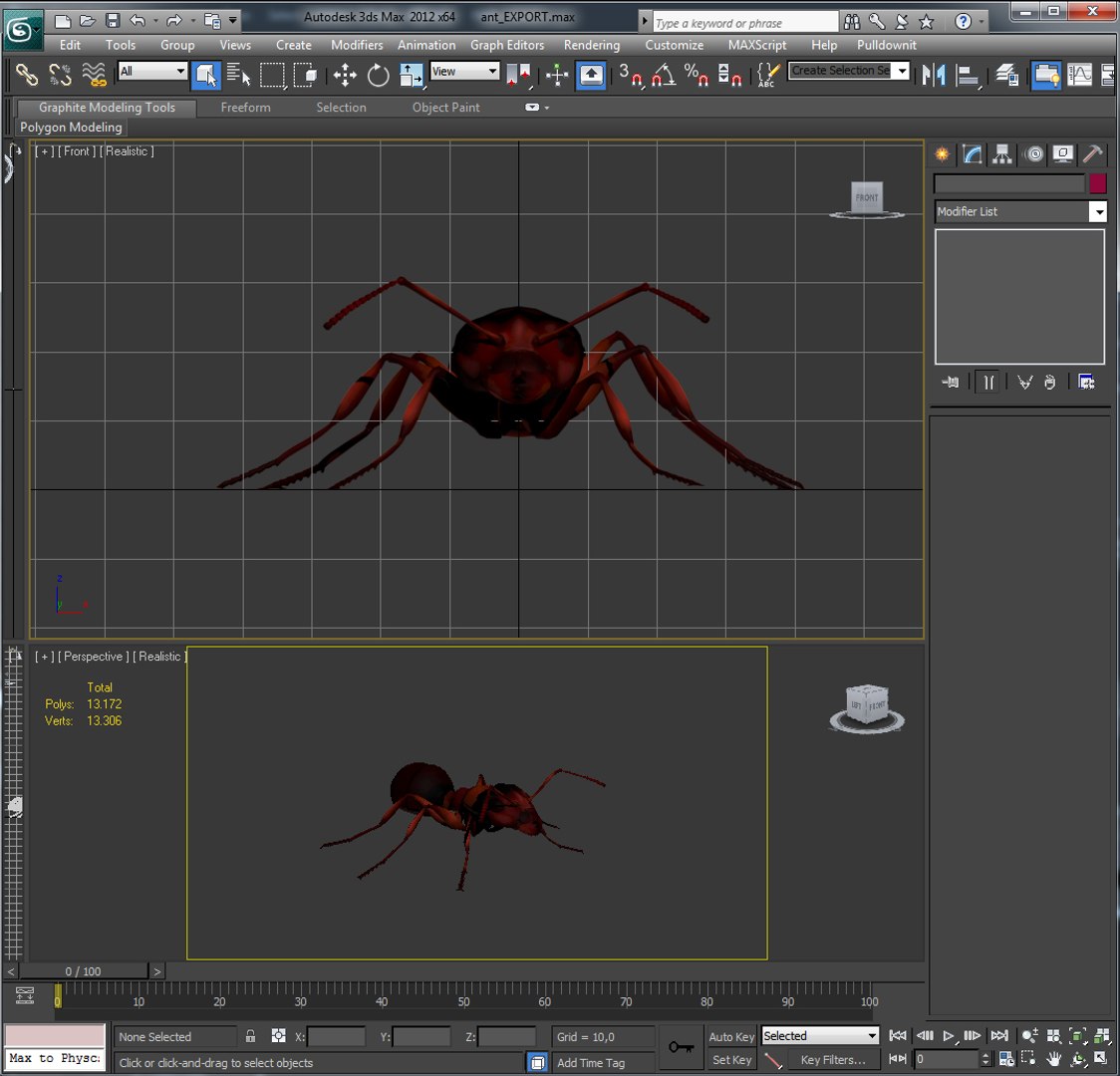Viewport: 1120px width, 1076px height.
Task: Toggle Angle Snap
Action: [x=664, y=75]
